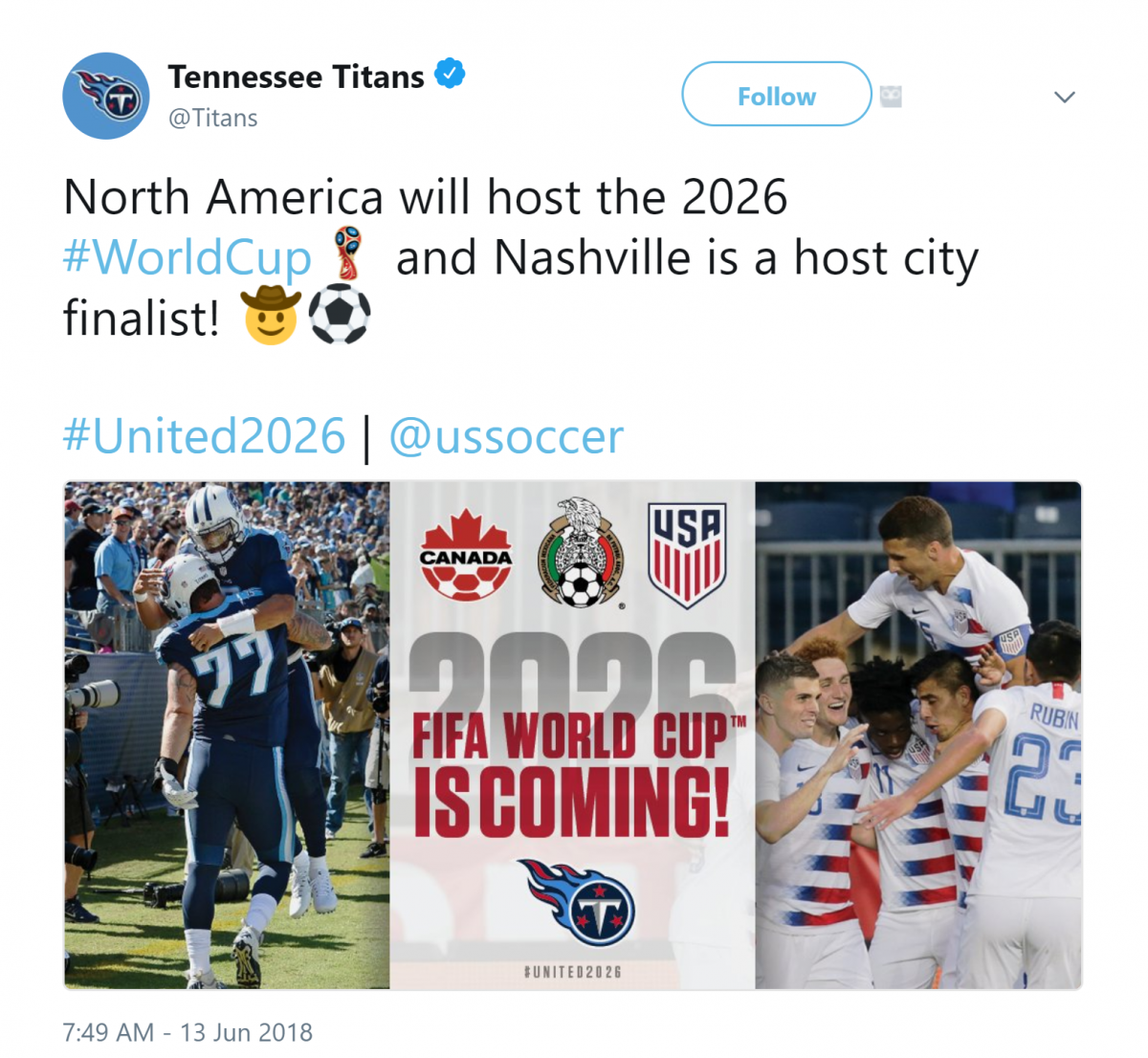Click the Canada soccer crest in image
Image resolution: width=1148 pixels, height=1058 pixels.
pyautogui.click(x=466, y=555)
